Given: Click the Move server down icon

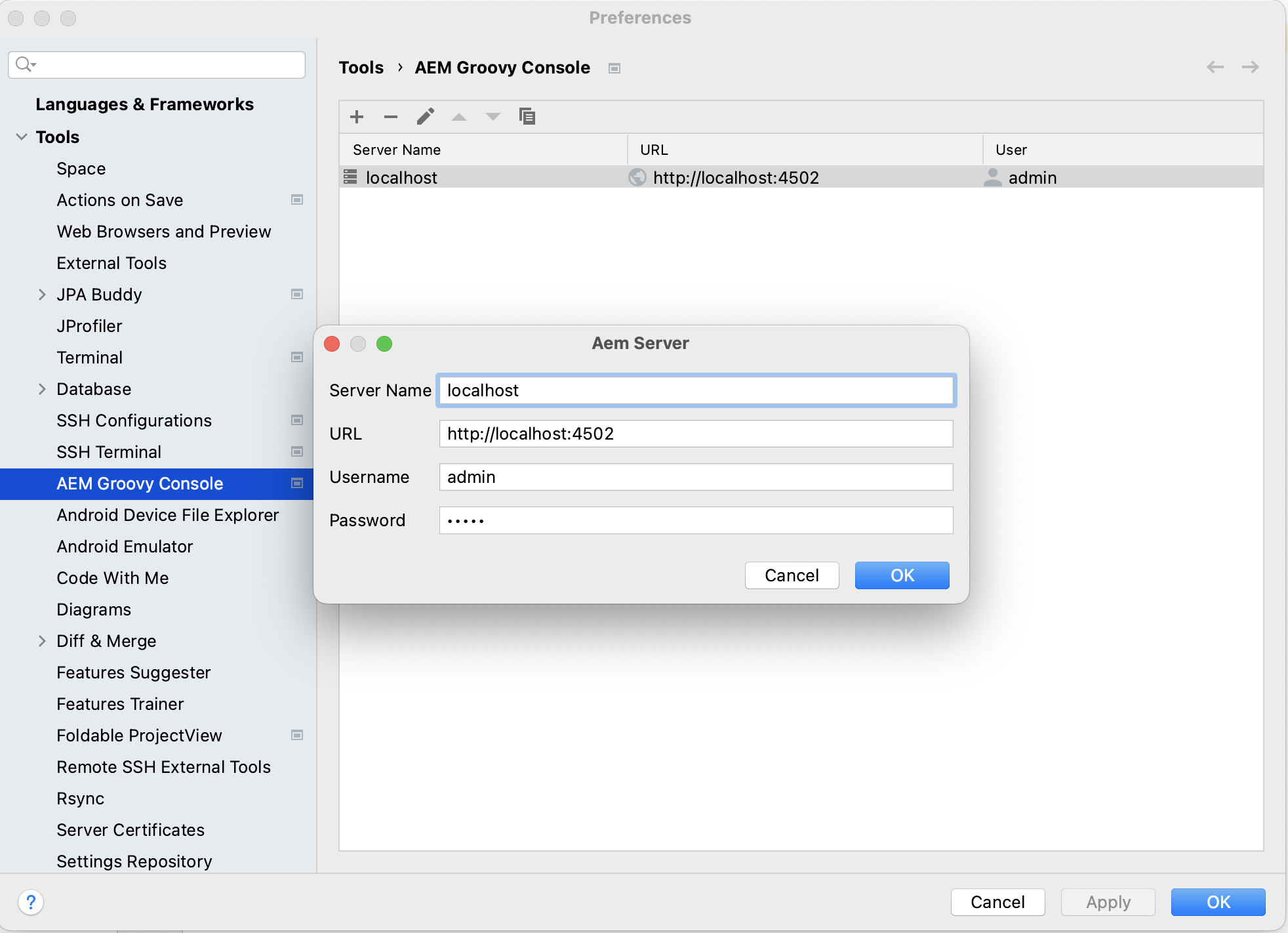Looking at the screenshot, I should pyautogui.click(x=492, y=117).
